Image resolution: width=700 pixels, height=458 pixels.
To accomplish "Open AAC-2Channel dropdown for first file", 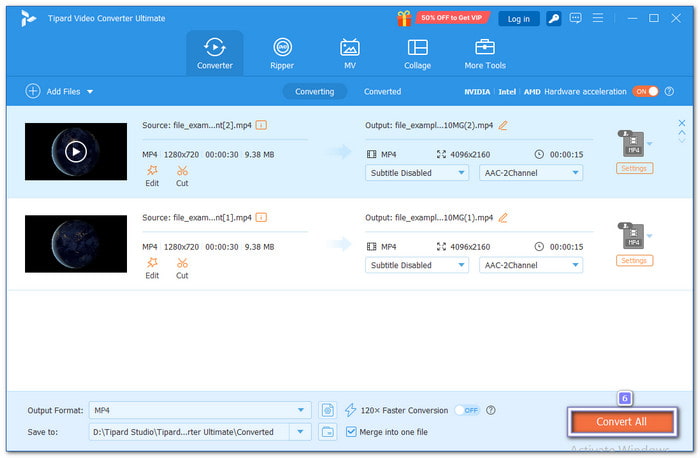I will [x=531, y=173].
